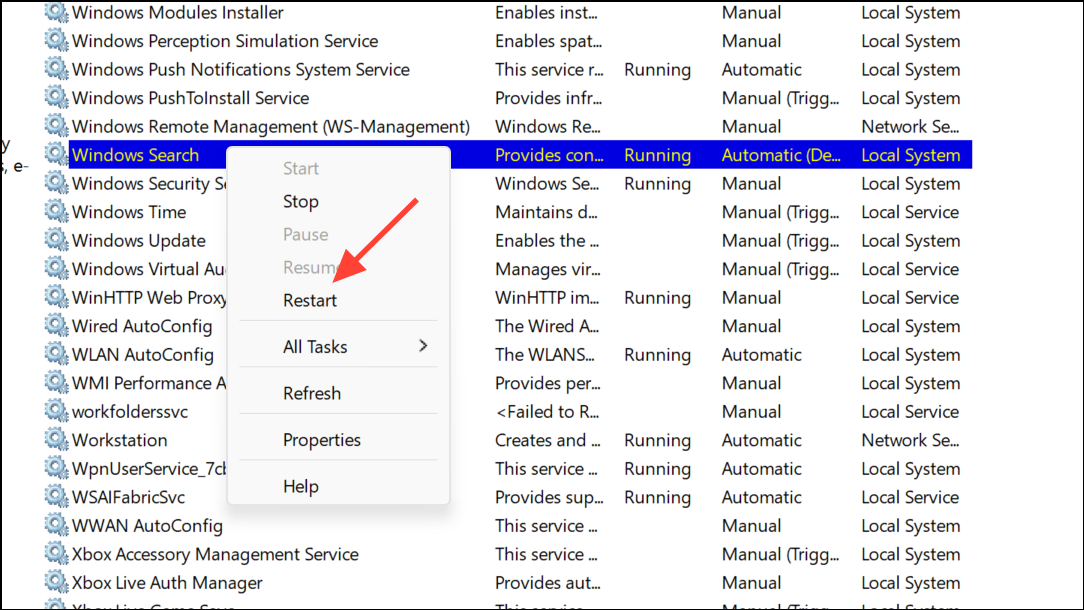Select Help in the context menu
Viewport: 1084px width, 610px height.
tap(301, 486)
